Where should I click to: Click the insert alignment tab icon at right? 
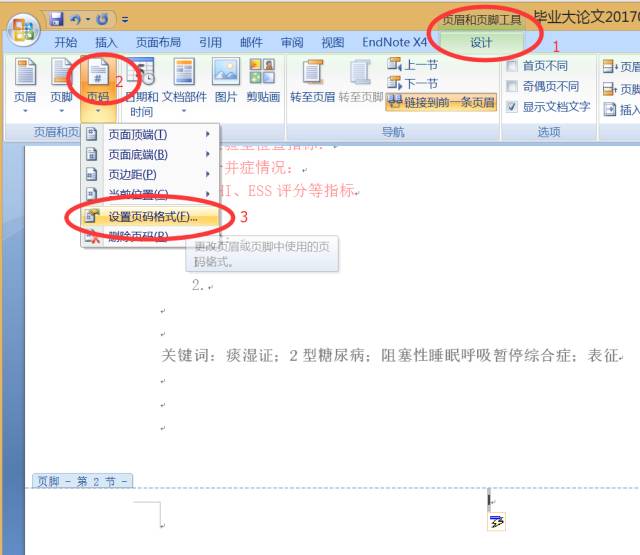(610, 109)
